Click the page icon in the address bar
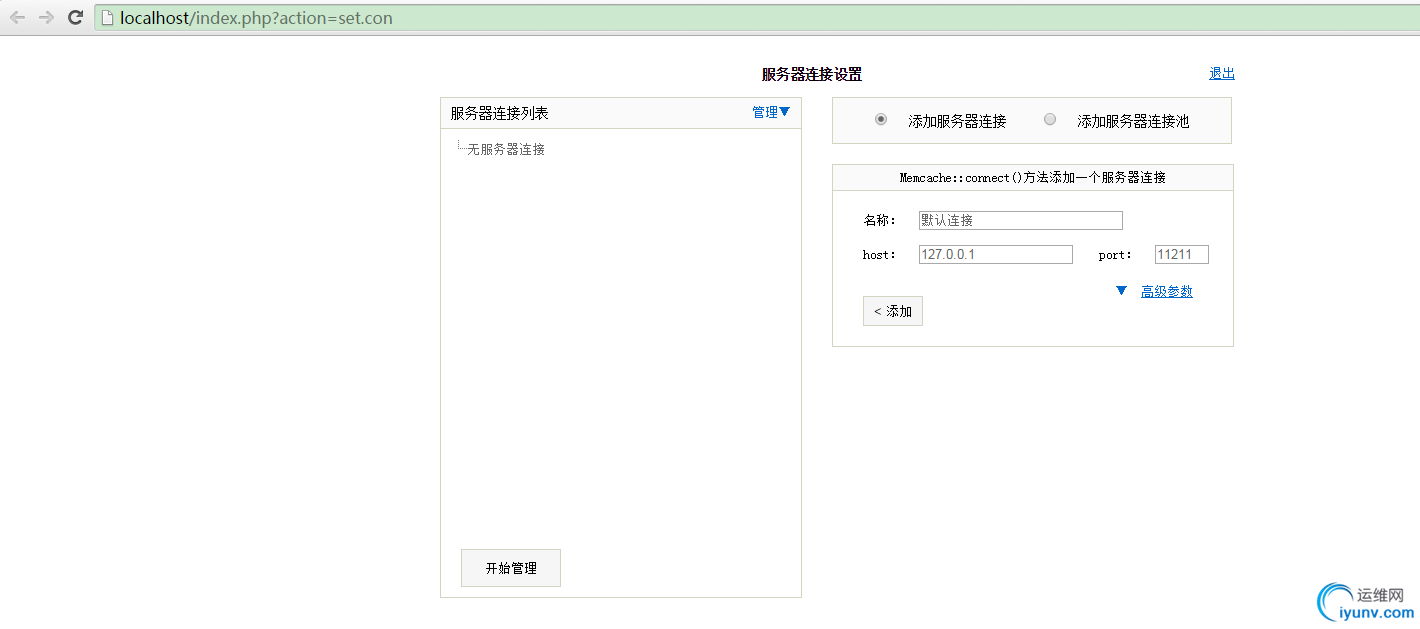 pos(106,17)
